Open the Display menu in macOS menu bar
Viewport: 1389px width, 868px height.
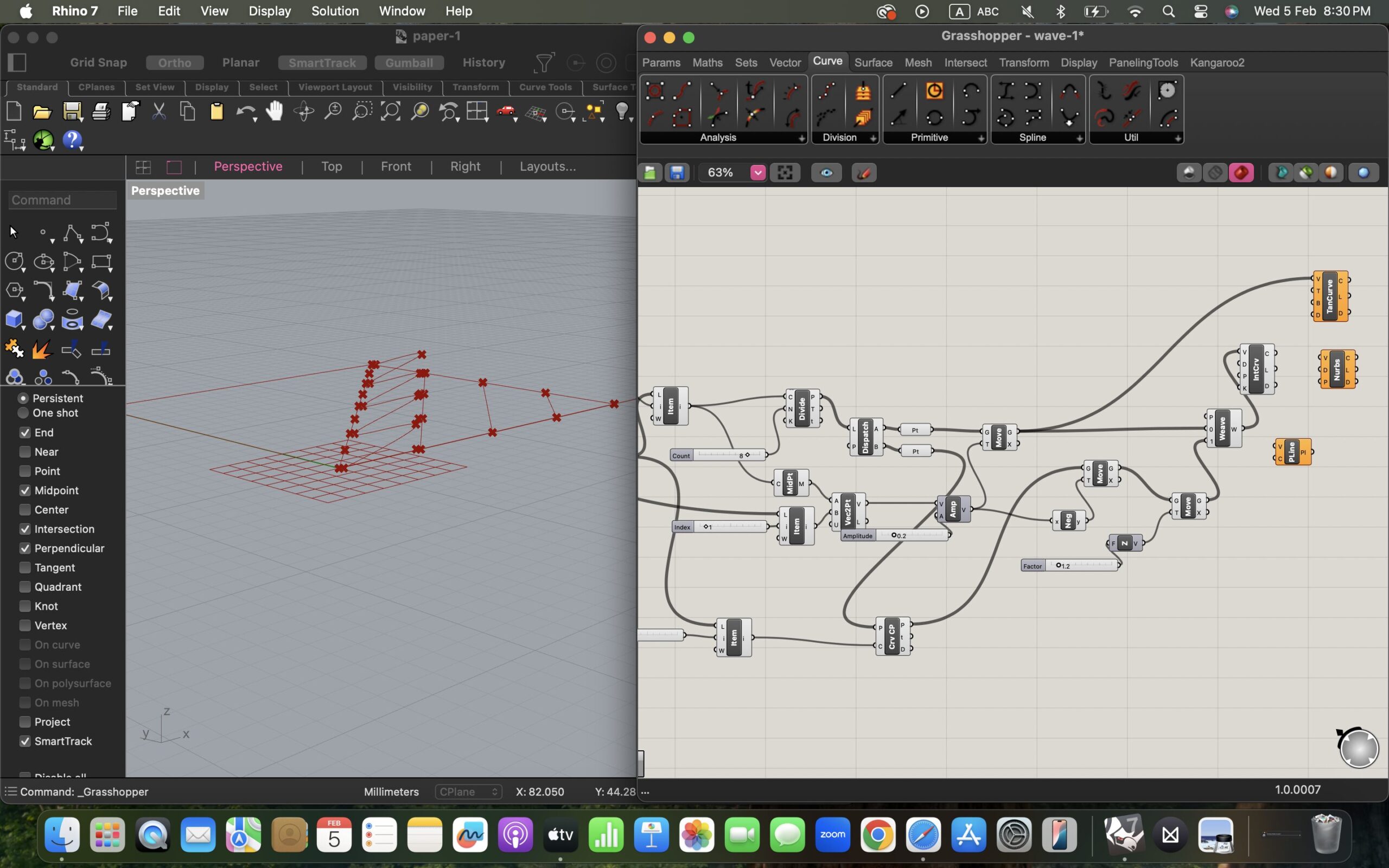[x=269, y=11]
